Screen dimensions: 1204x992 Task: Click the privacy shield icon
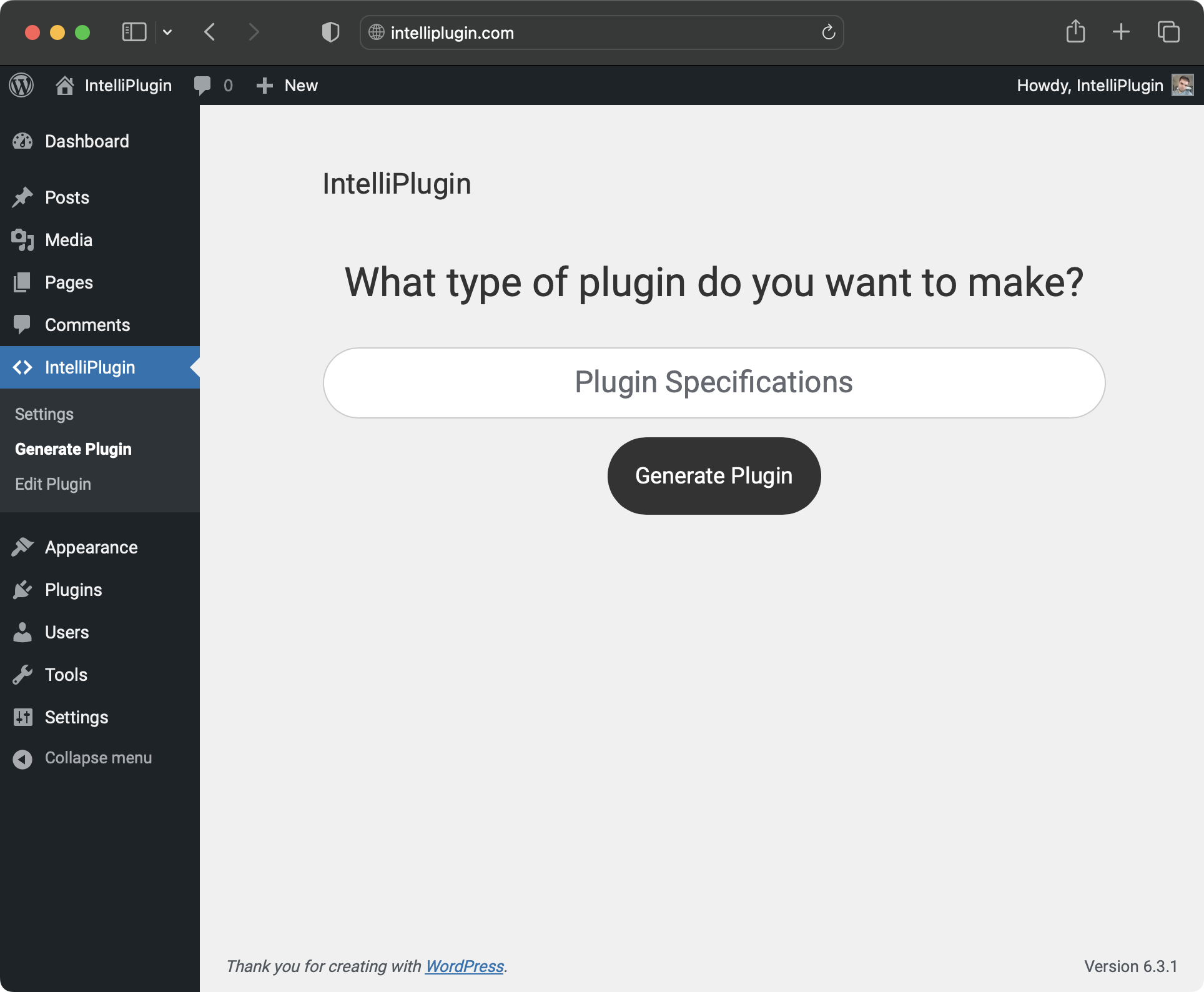(x=330, y=32)
